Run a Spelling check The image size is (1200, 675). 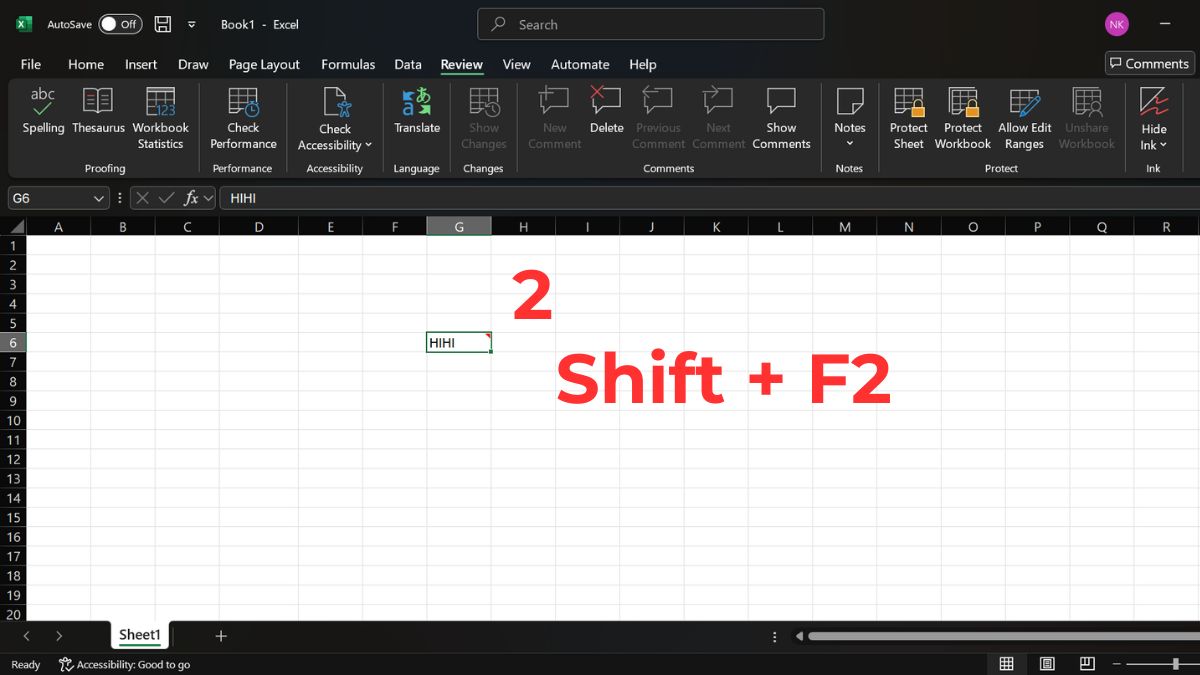pyautogui.click(x=43, y=113)
